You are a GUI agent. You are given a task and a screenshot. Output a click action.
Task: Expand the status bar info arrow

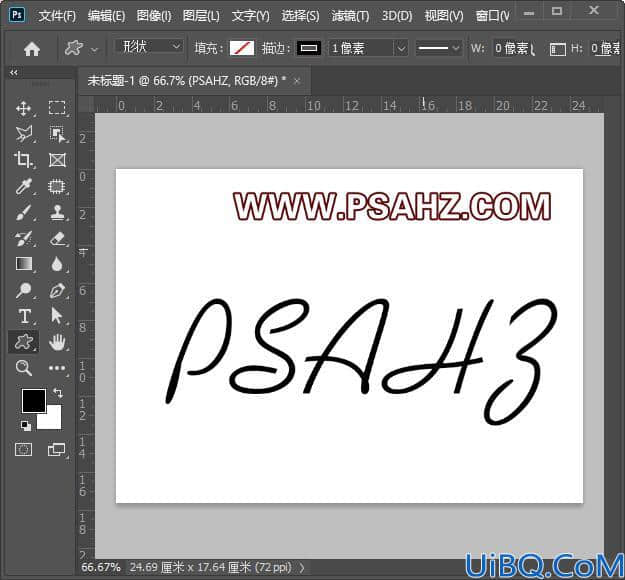click(x=302, y=567)
